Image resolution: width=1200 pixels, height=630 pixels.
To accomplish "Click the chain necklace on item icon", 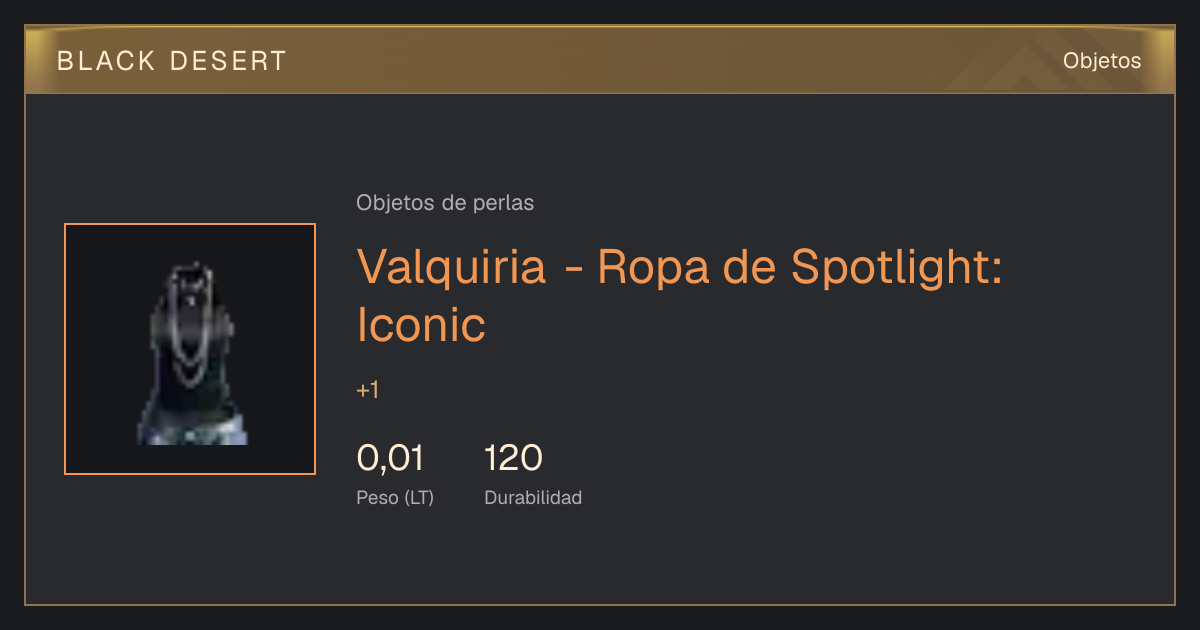I will 190,325.
